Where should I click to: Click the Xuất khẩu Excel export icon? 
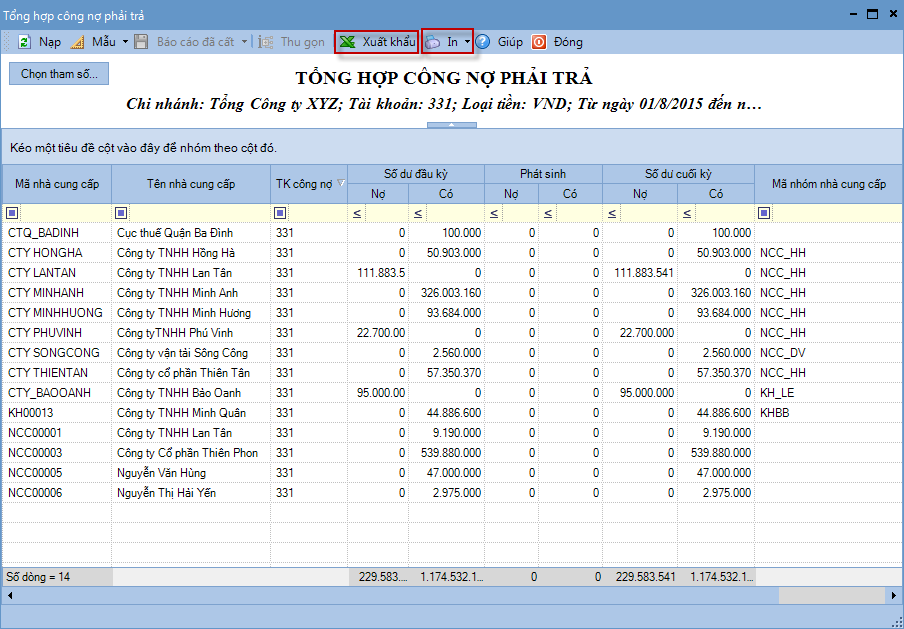coord(347,42)
